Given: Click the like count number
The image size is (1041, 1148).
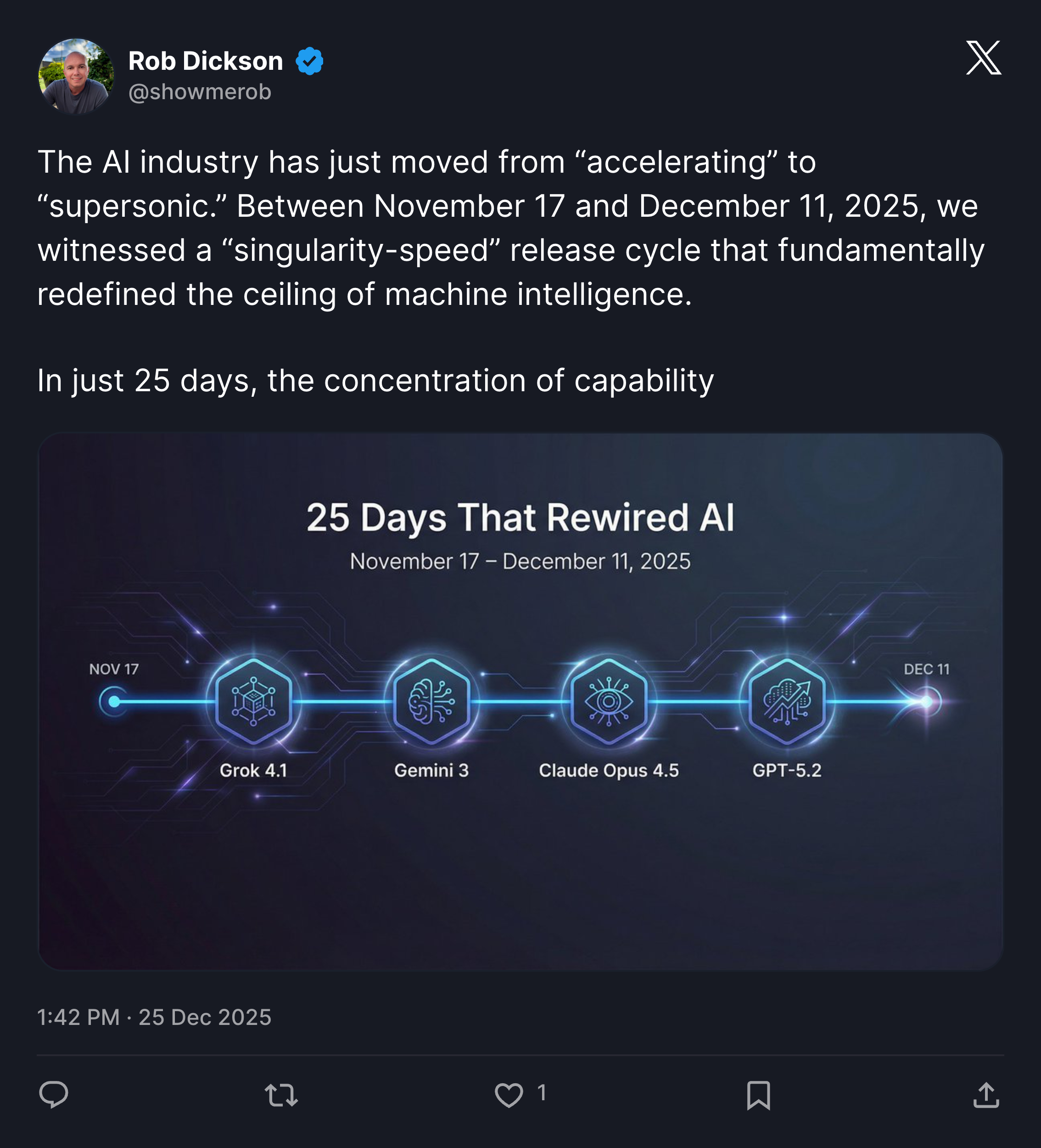Looking at the screenshot, I should 542,1093.
